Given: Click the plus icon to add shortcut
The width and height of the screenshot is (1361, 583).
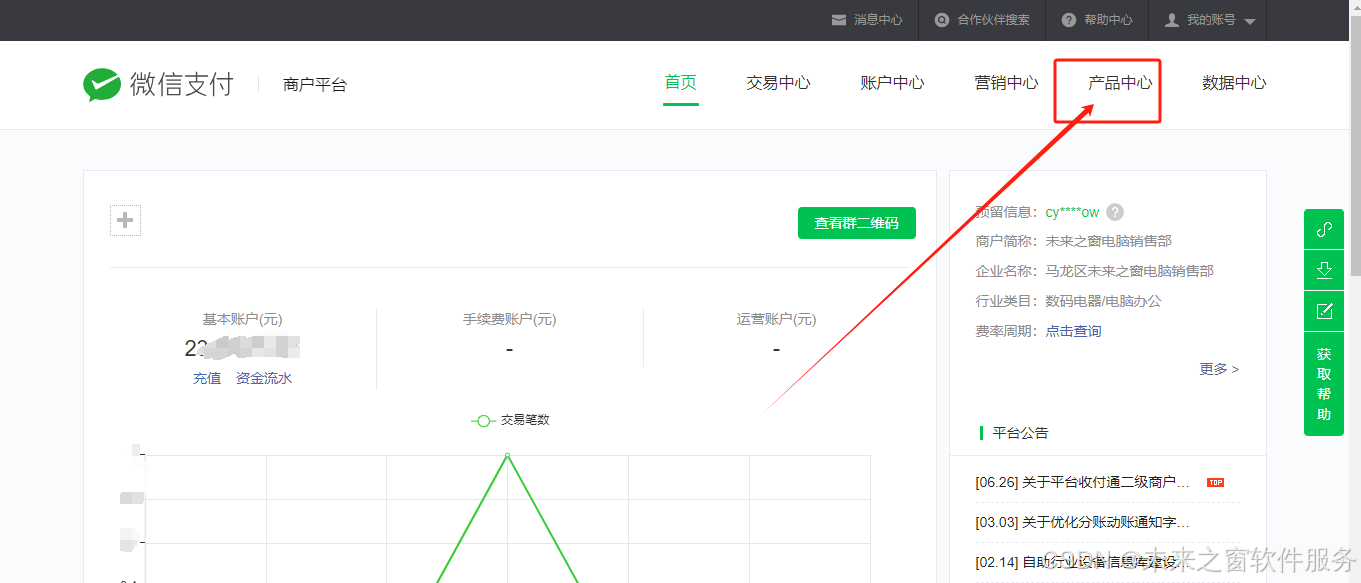Looking at the screenshot, I should point(125,220).
